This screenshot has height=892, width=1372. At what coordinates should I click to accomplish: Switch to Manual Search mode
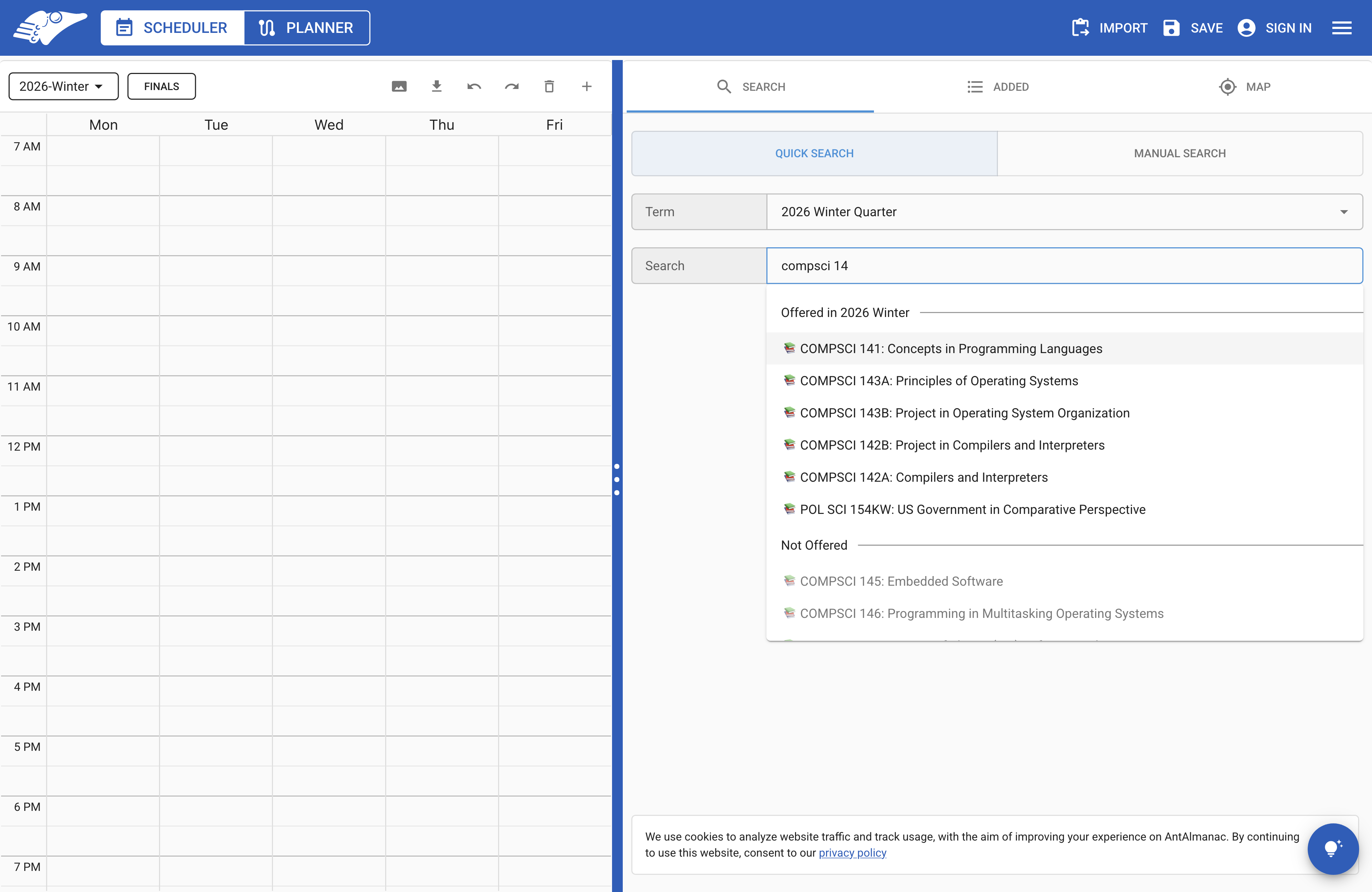click(1179, 153)
